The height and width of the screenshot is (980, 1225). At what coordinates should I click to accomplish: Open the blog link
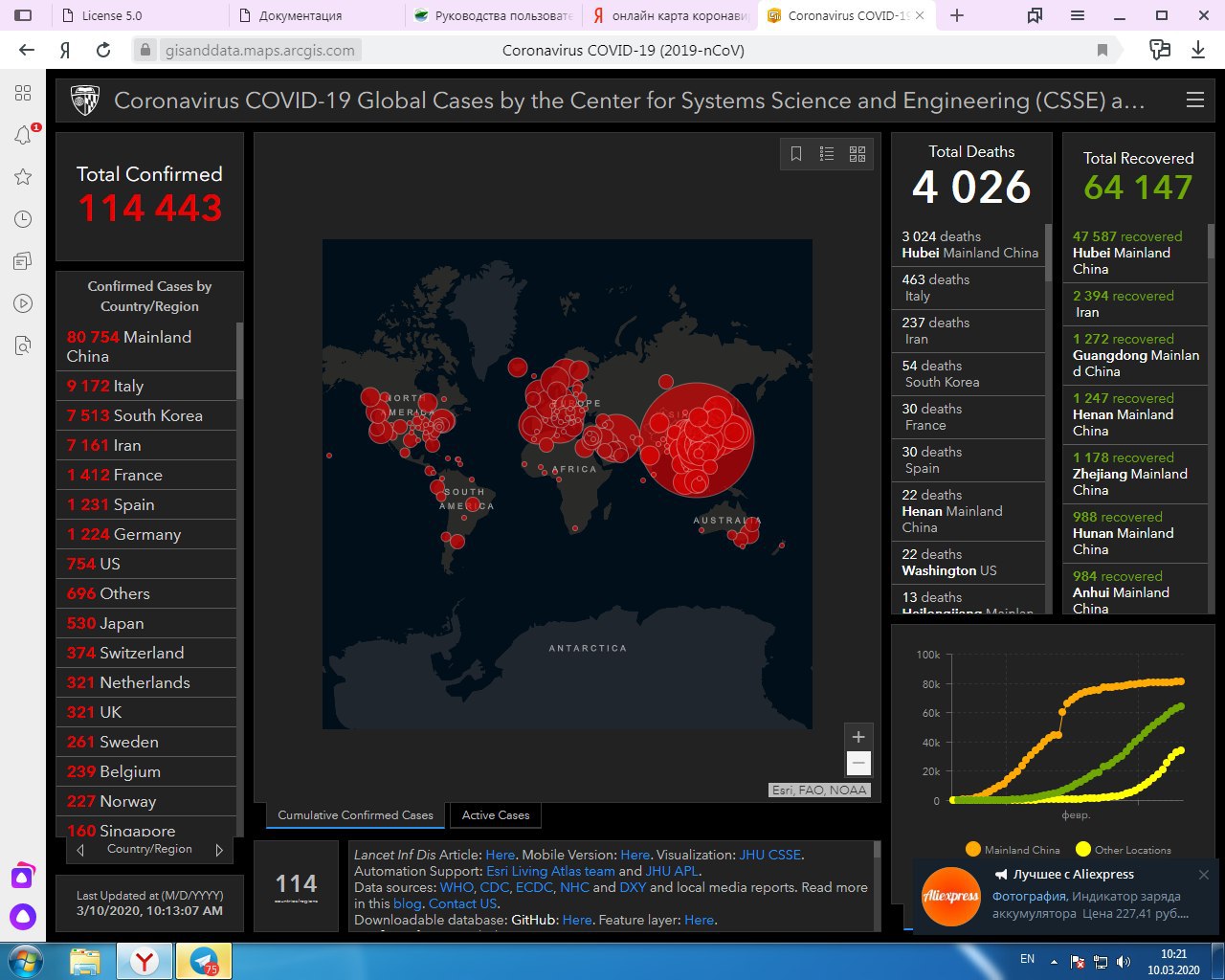407,903
